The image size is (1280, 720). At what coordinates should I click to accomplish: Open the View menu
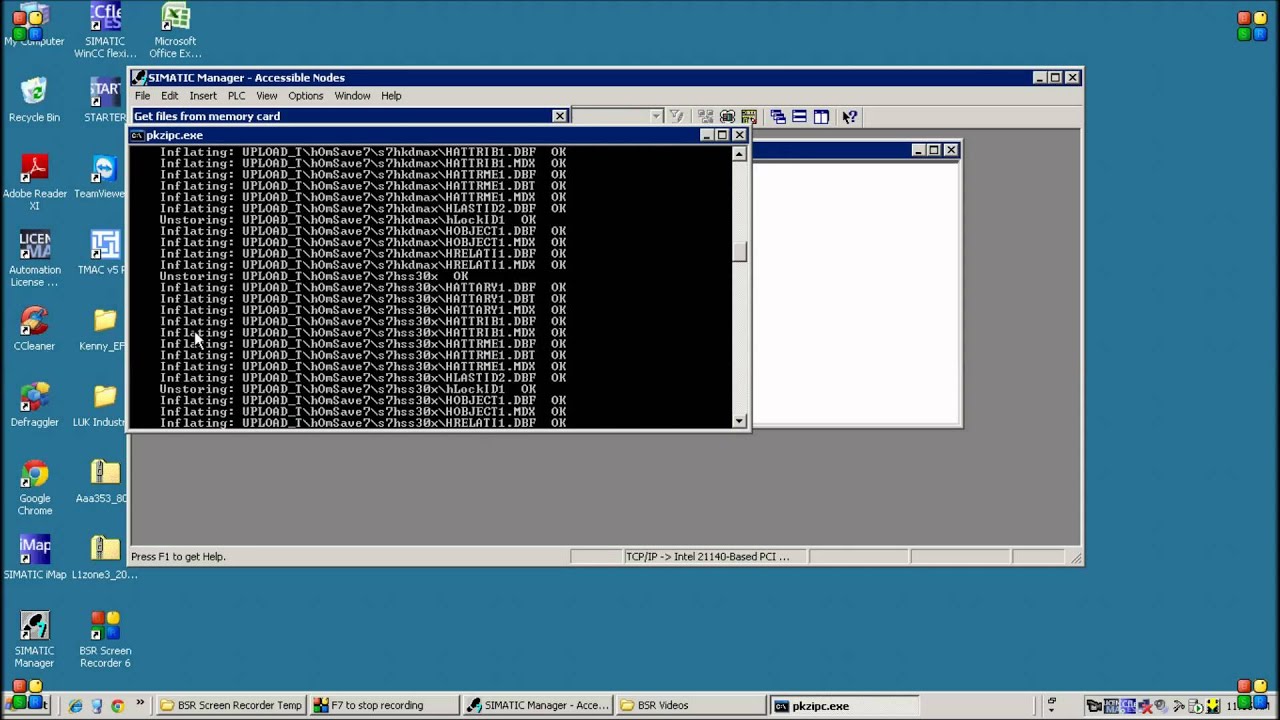[266, 96]
